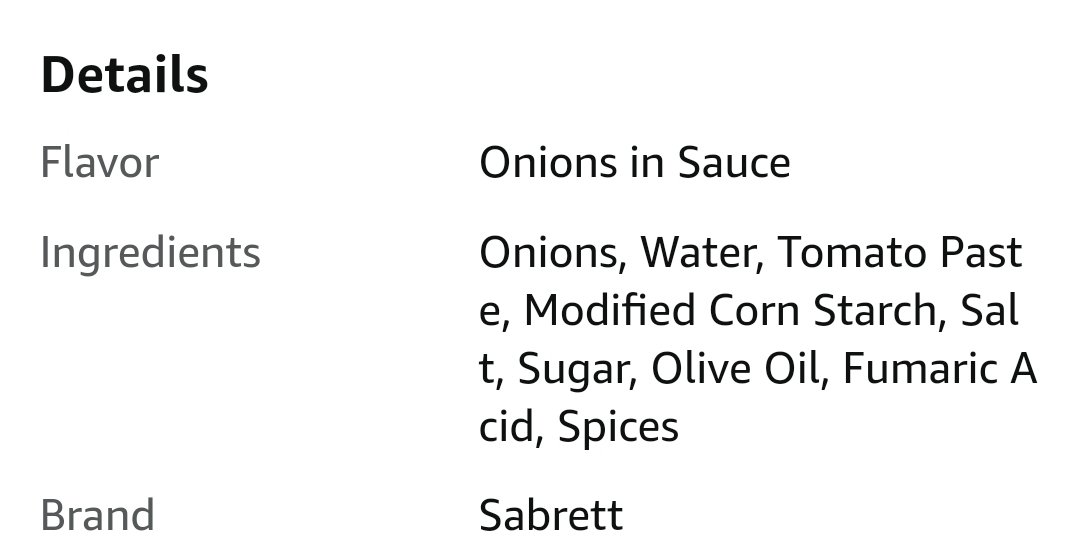Click Olive Oil in the ingredients list
Screen dimensions: 1079x550
[735, 368]
